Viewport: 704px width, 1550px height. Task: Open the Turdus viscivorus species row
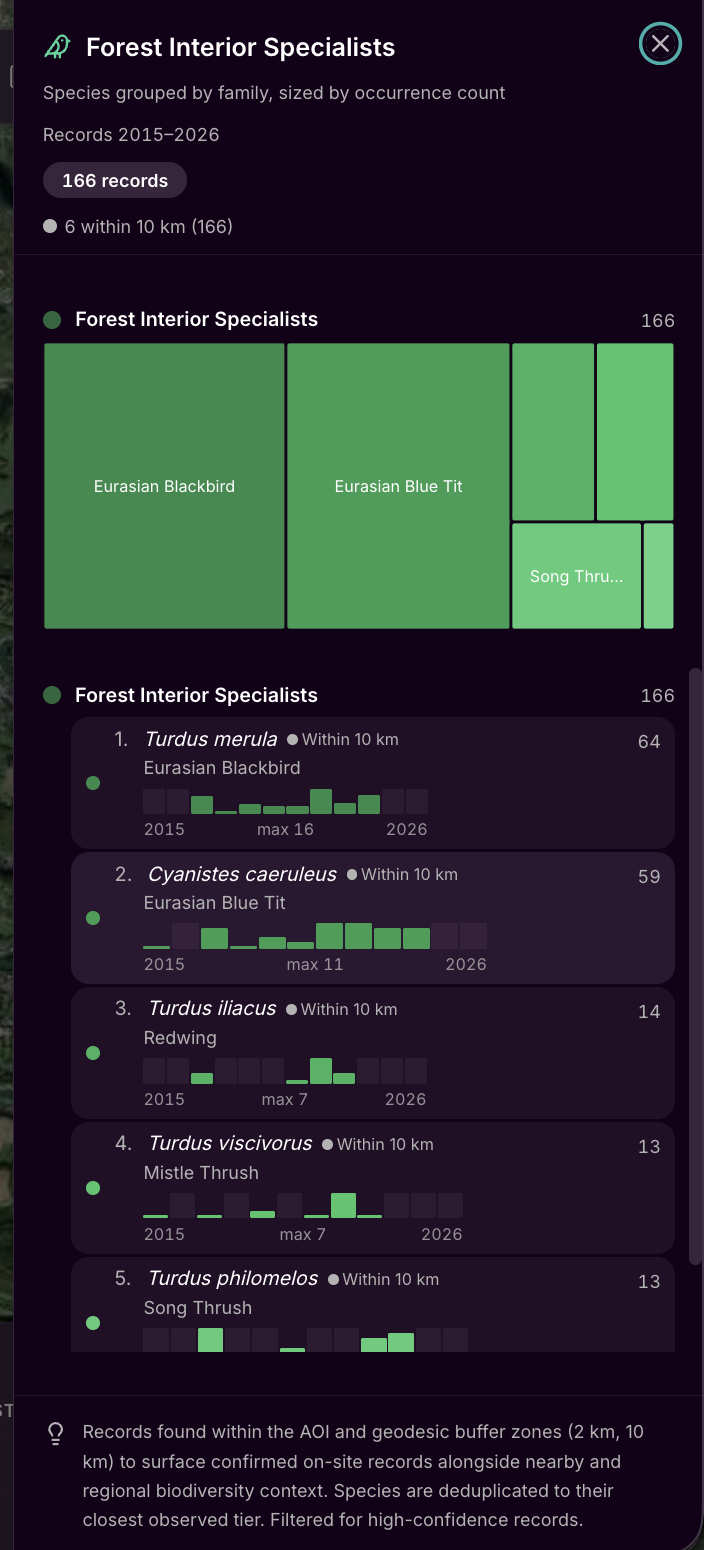click(x=373, y=1187)
